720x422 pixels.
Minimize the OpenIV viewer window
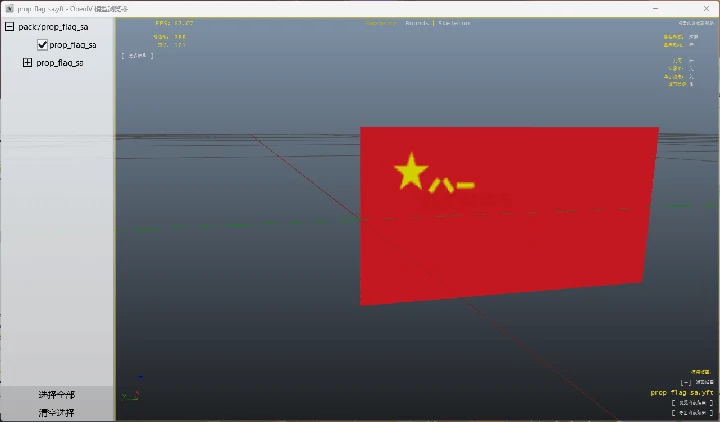655,9
